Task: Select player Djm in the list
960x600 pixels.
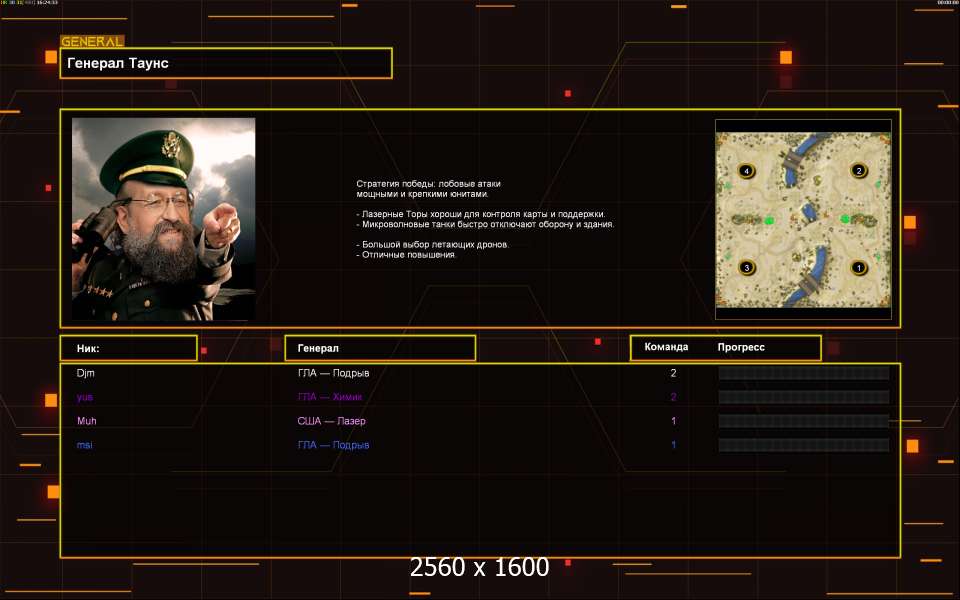Action: tap(86, 373)
